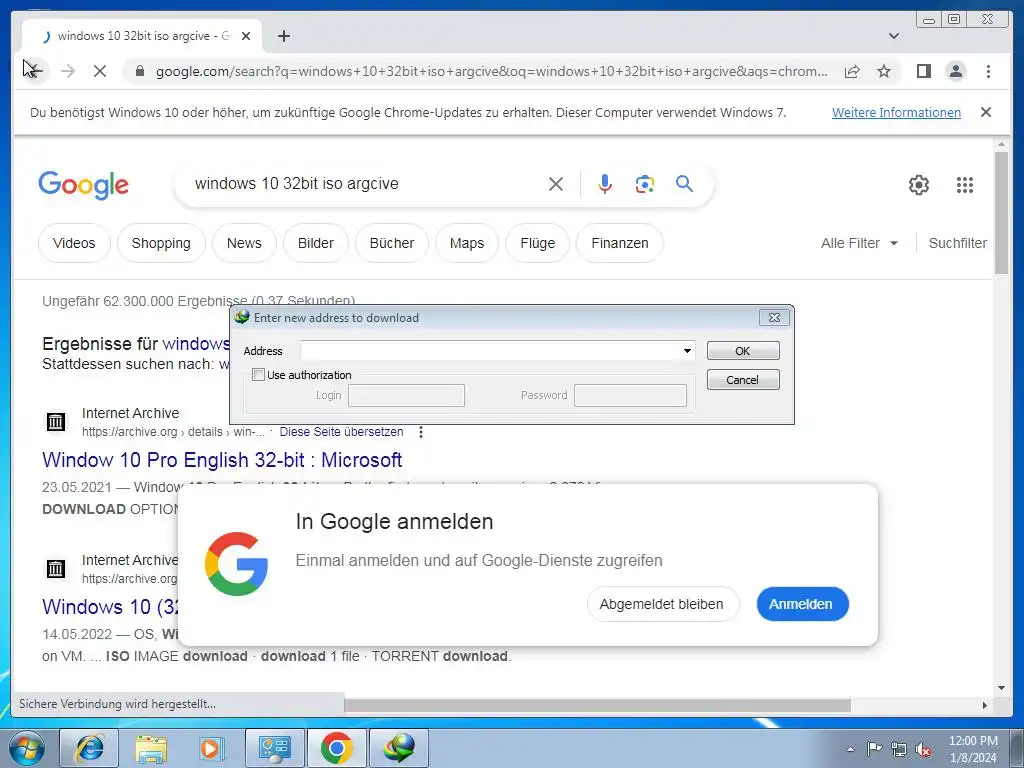Click the second Internet Archive favicon
This screenshot has height=768, width=1024.
(x=56, y=568)
